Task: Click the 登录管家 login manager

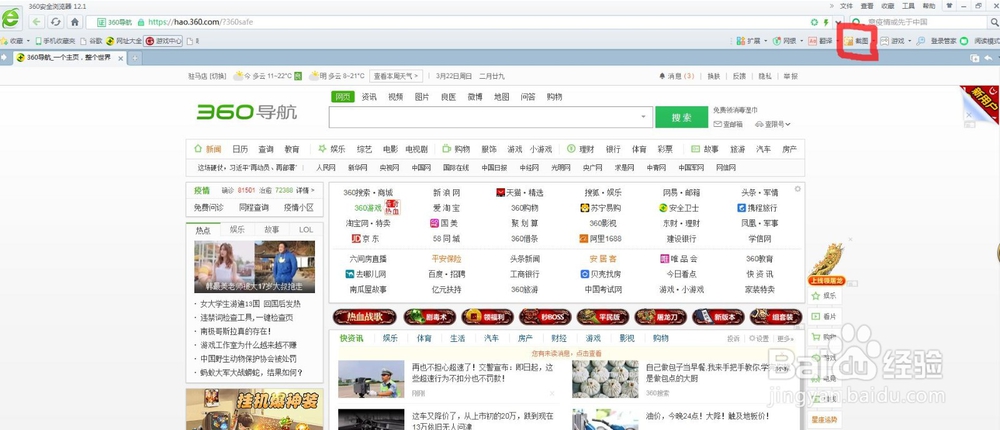Action: tap(943, 41)
